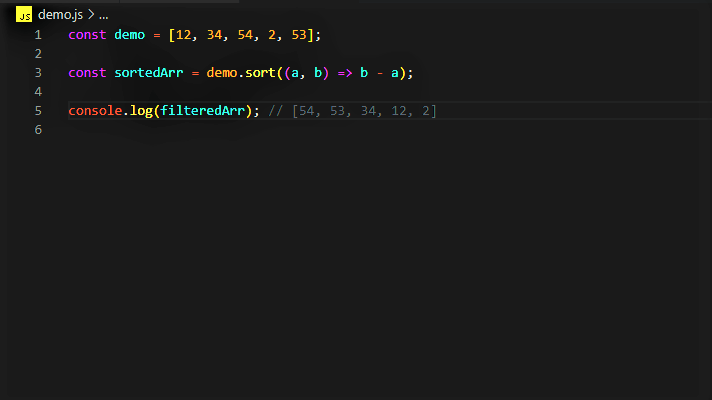Image resolution: width=712 pixels, height=400 pixels.
Task: Open the breadcrumb ellipsis symbol picker
Action: click(104, 15)
